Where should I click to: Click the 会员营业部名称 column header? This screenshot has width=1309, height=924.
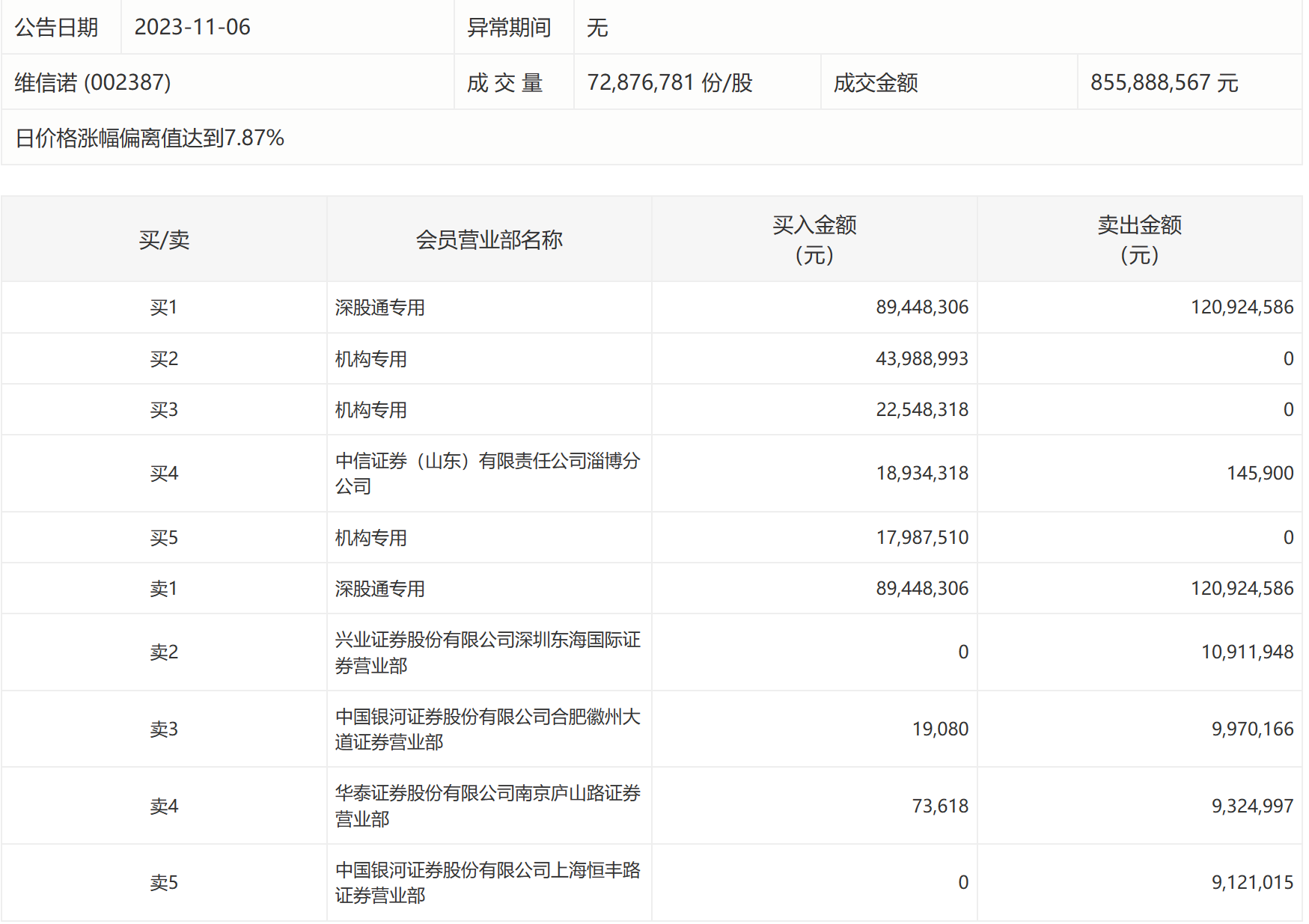[489, 240]
